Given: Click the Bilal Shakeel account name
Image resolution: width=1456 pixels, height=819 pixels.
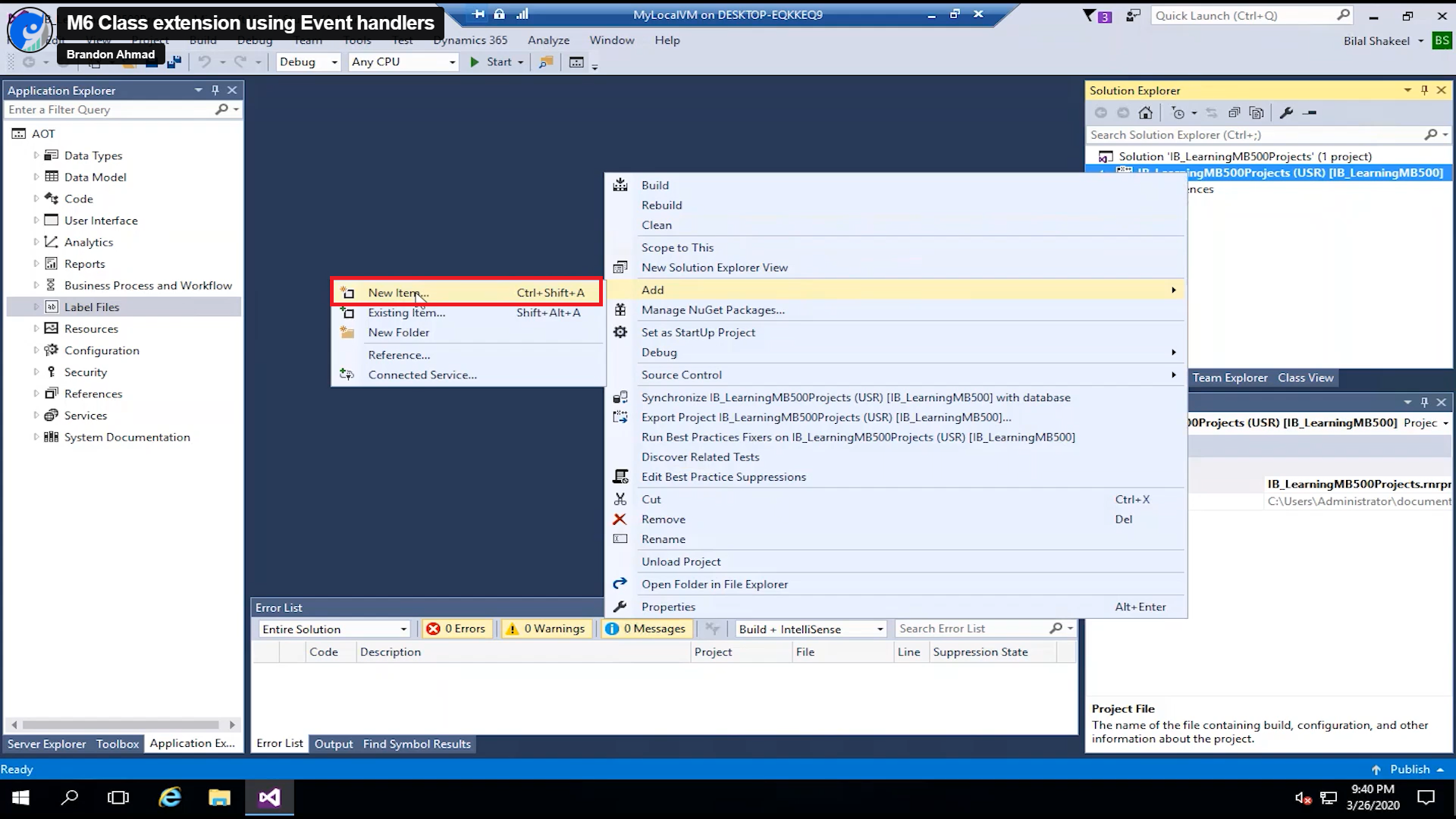Looking at the screenshot, I should coord(1376,41).
